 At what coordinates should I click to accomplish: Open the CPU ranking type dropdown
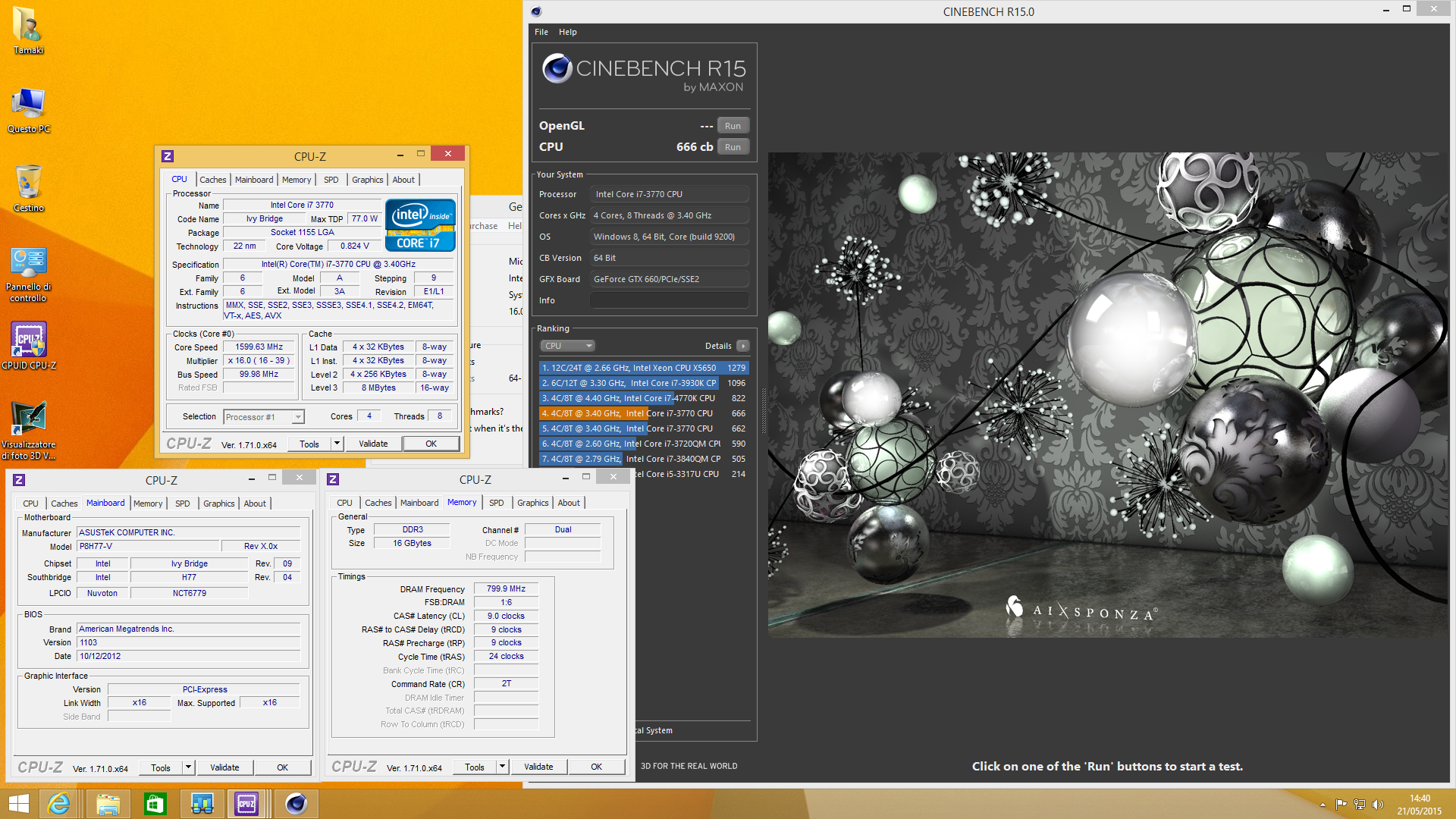click(x=567, y=346)
